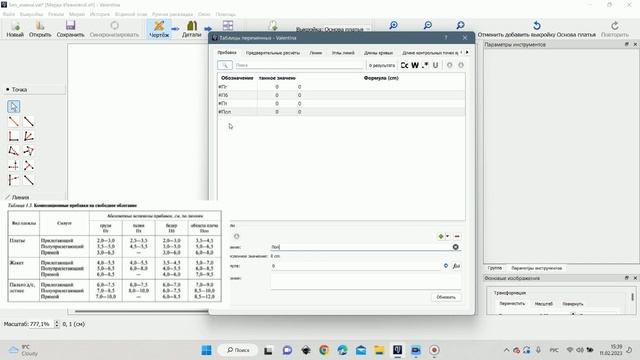Click the formula input field with value 0
The height and width of the screenshot is (360, 640).
pos(356,266)
